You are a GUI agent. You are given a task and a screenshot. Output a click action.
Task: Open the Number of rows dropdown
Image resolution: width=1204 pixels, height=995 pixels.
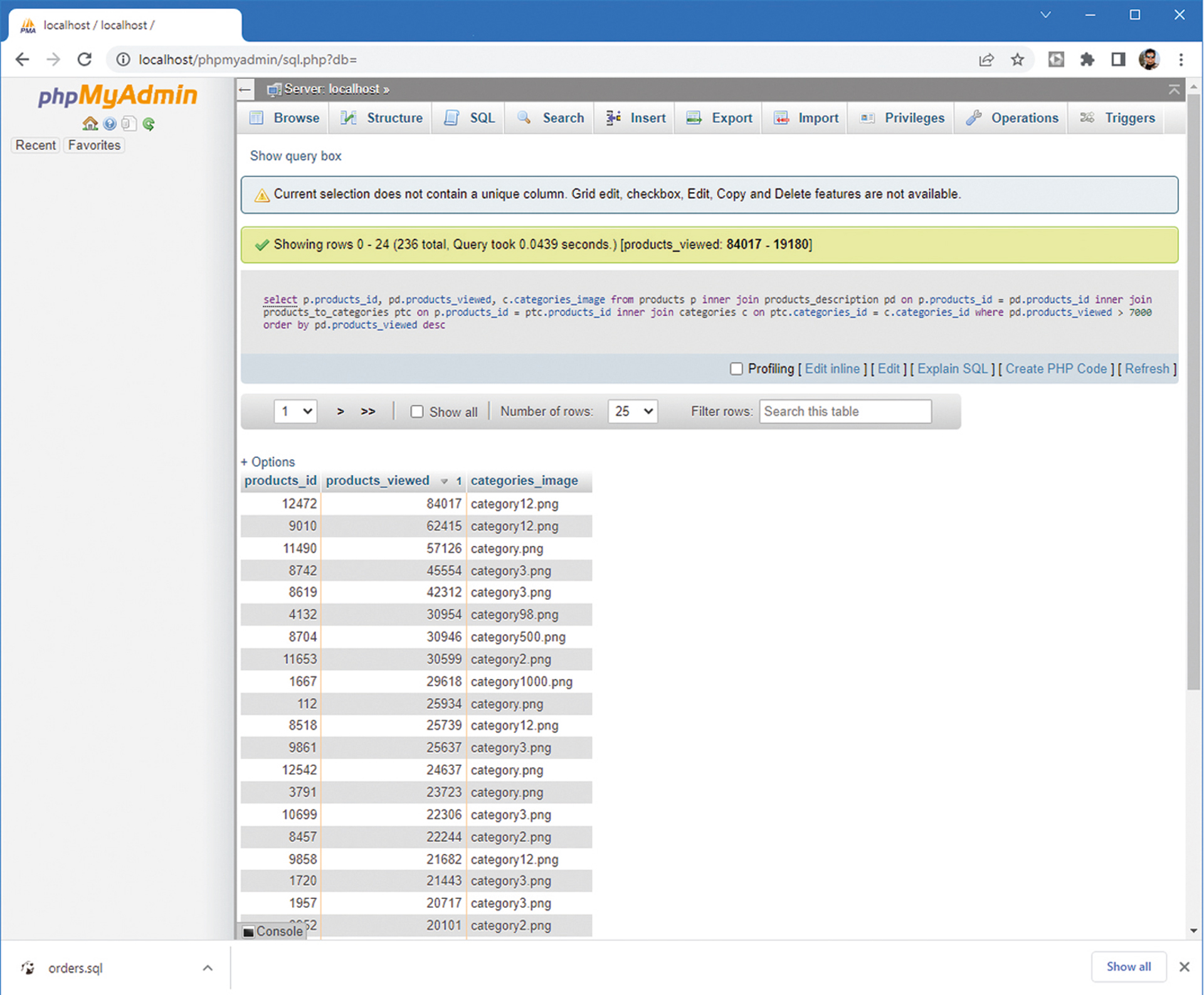(632, 412)
